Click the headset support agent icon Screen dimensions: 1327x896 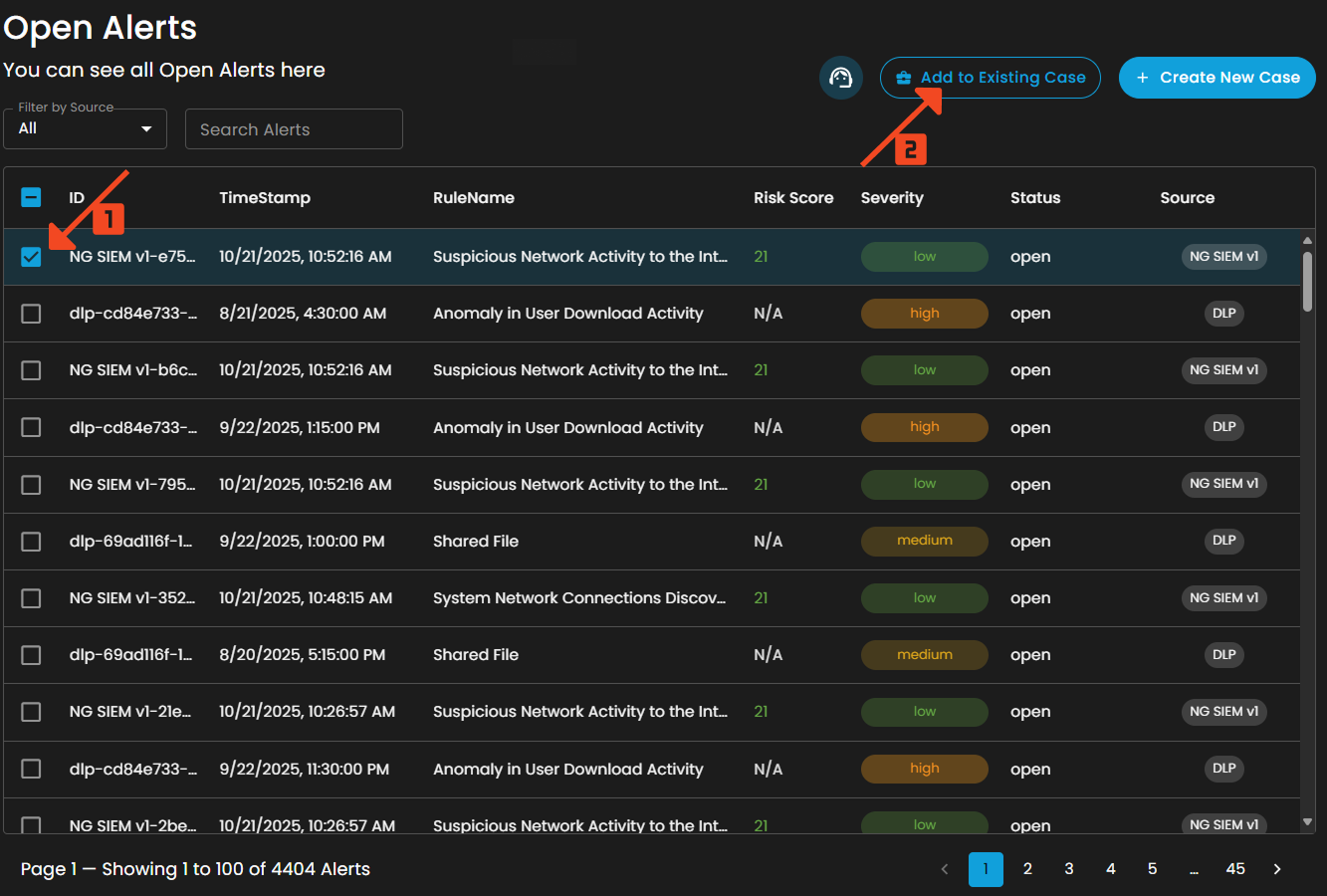[841, 78]
